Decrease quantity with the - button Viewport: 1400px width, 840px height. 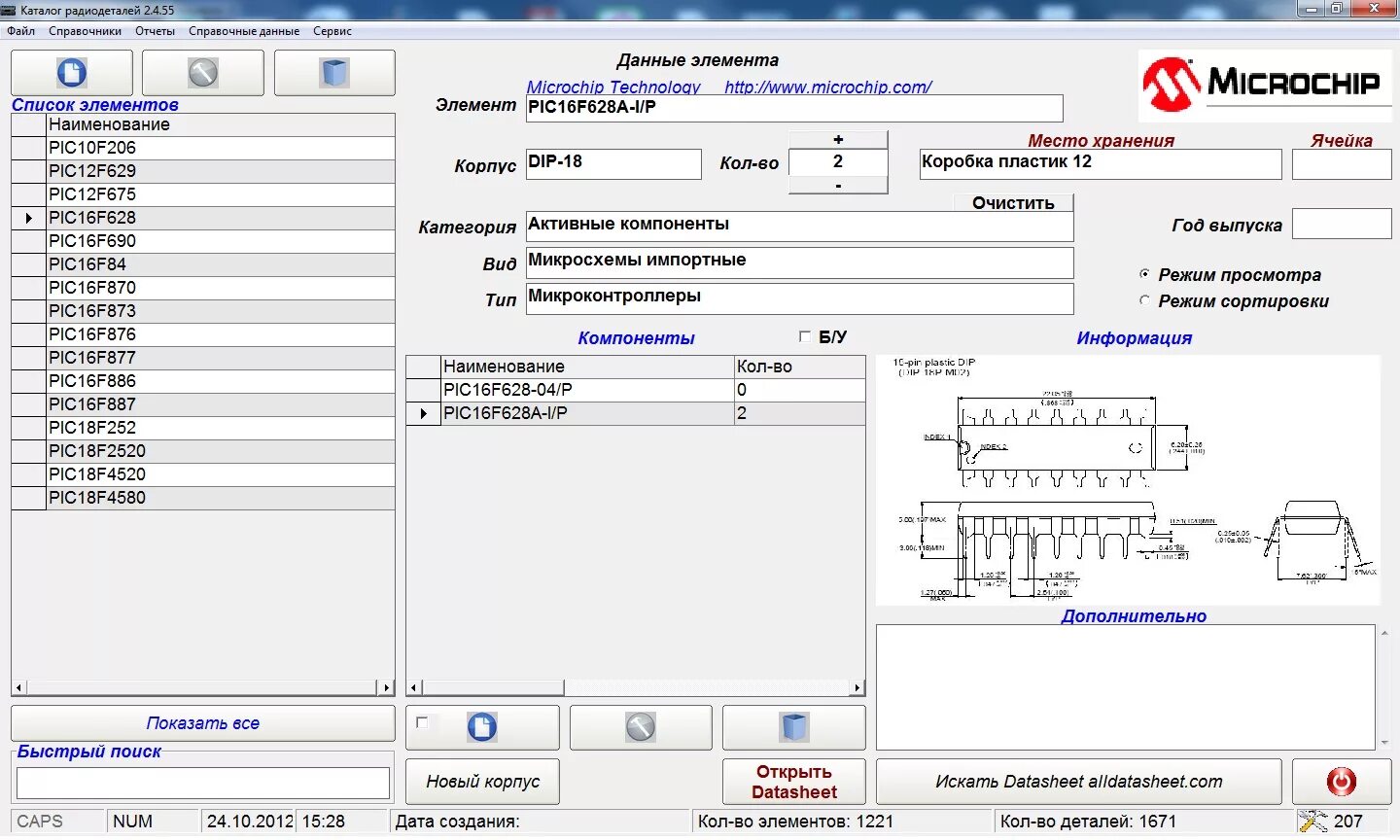[x=838, y=185]
